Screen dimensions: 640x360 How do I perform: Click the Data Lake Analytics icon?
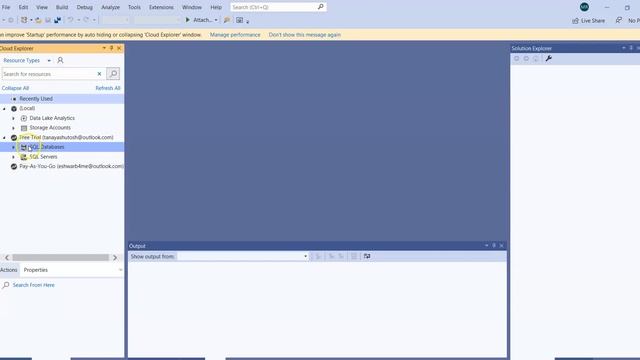click(24, 118)
